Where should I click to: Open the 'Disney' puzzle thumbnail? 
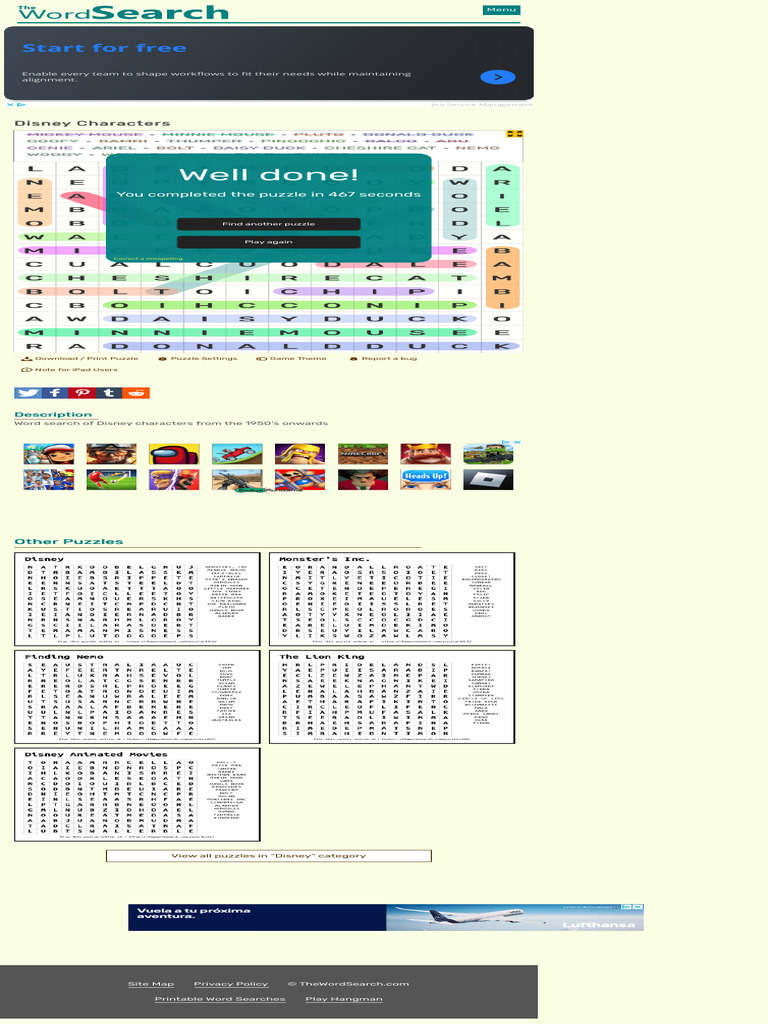pos(137,599)
